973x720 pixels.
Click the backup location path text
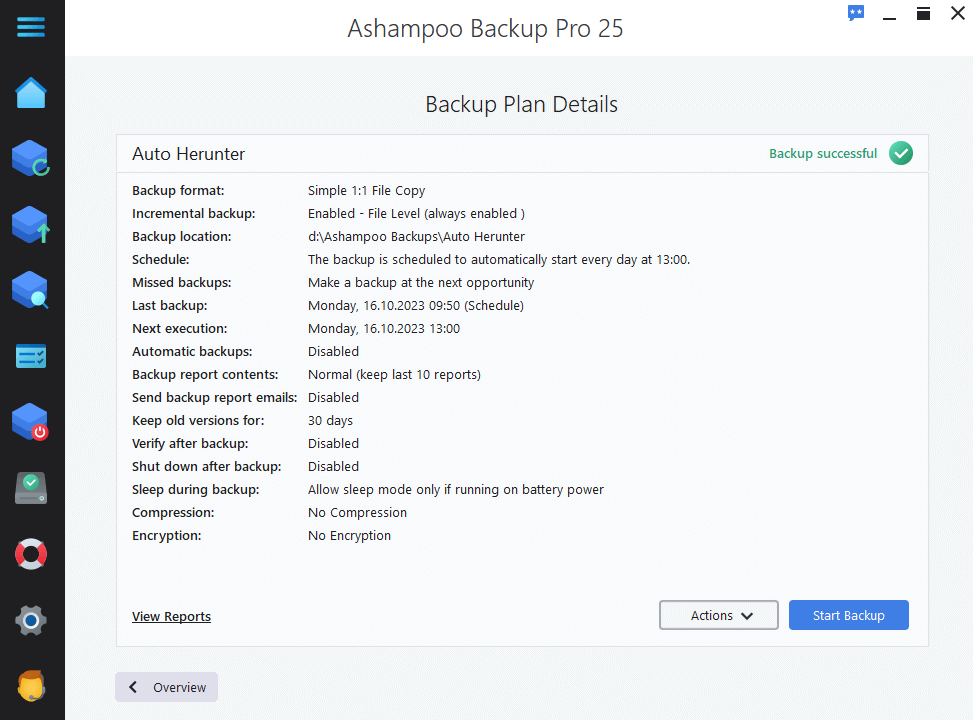click(417, 236)
